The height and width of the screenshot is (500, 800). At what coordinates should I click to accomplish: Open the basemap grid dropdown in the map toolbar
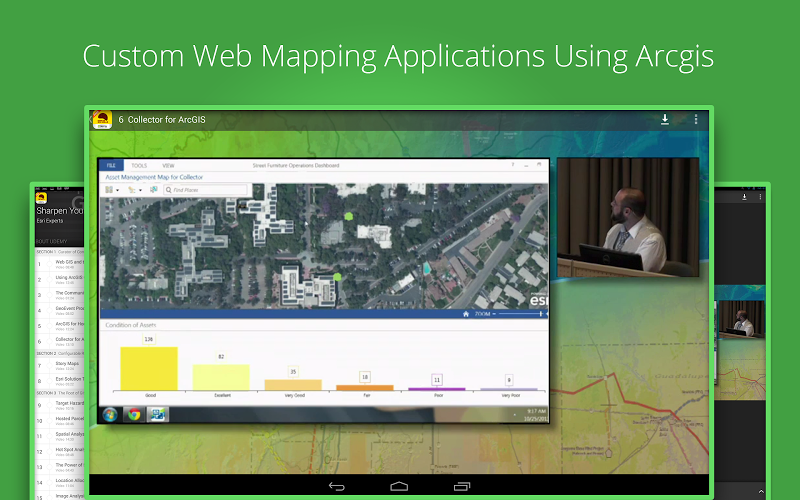[110, 189]
